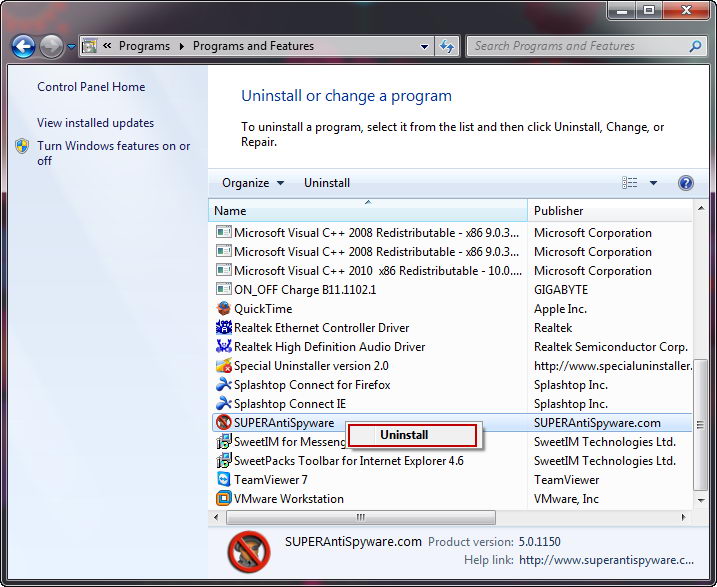This screenshot has width=717, height=587.
Task: Choose Uninstall from the context menu
Action: pyautogui.click(x=412, y=435)
